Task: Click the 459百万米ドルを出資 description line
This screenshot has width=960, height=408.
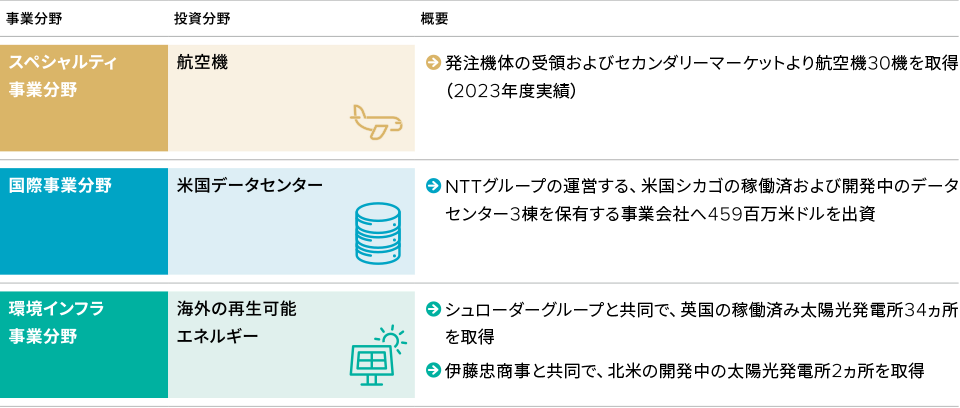Action: point(660,214)
